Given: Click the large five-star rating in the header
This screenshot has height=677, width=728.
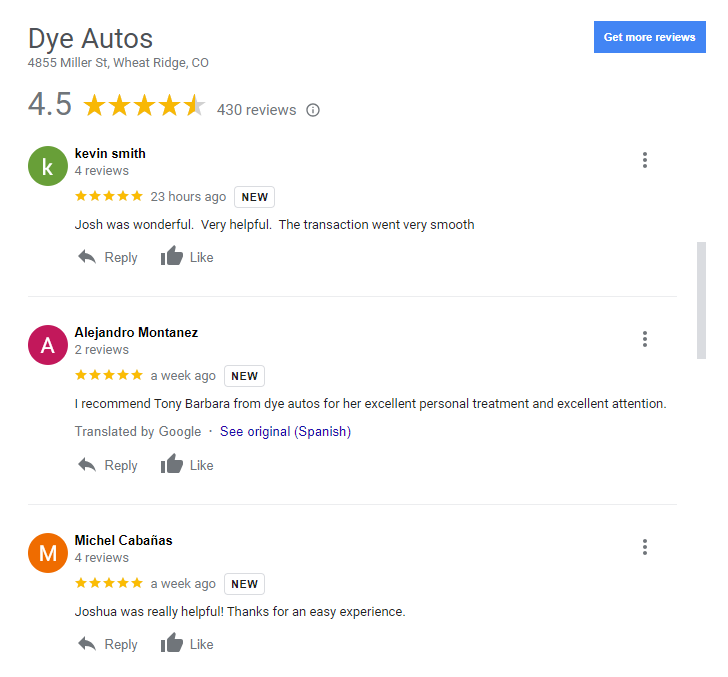Looking at the screenshot, I should pyautogui.click(x=144, y=105).
